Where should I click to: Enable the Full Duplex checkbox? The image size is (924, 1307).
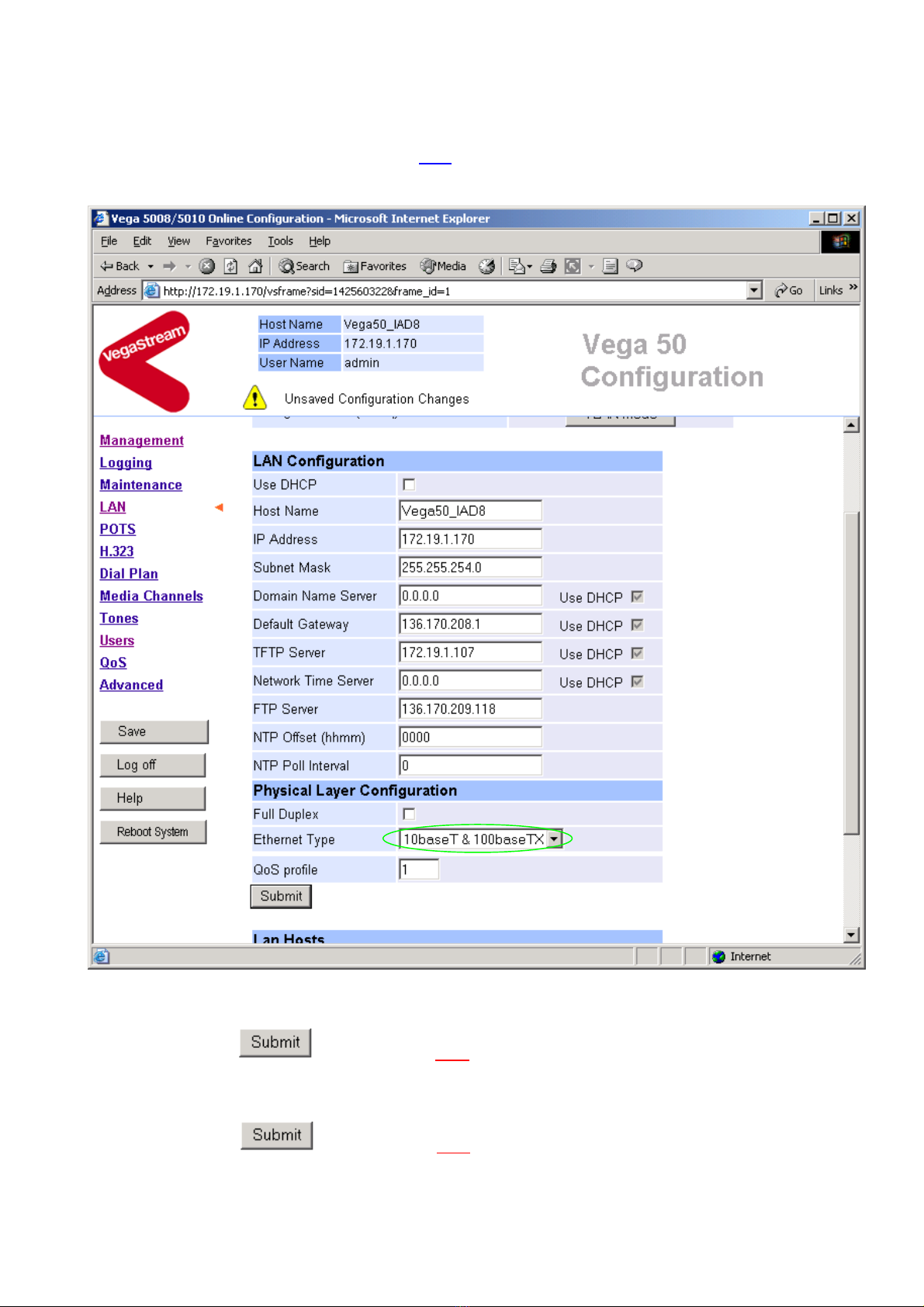click(409, 814)
